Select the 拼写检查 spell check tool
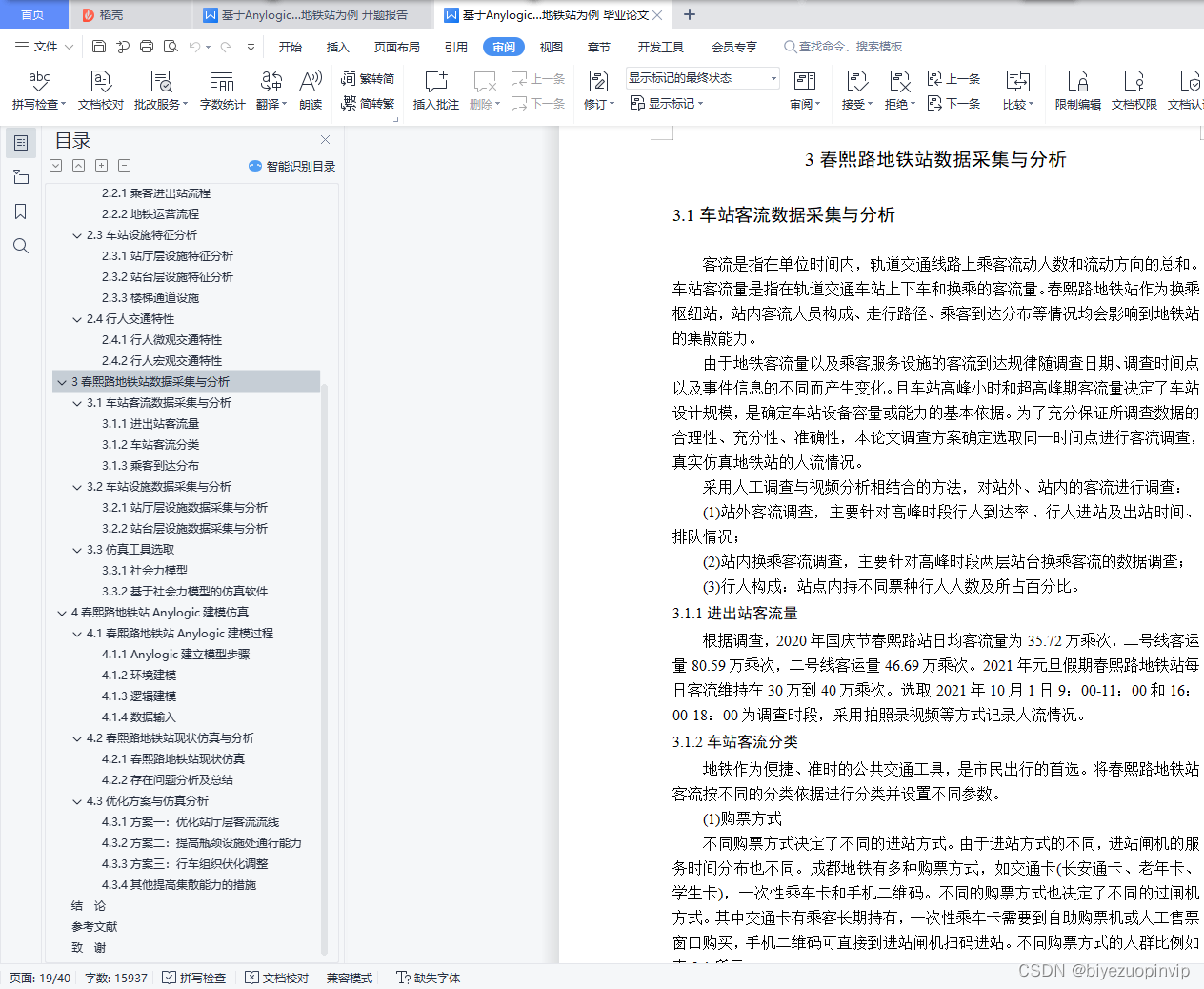This screenshot has height=989, width=1204. [32, 91]
